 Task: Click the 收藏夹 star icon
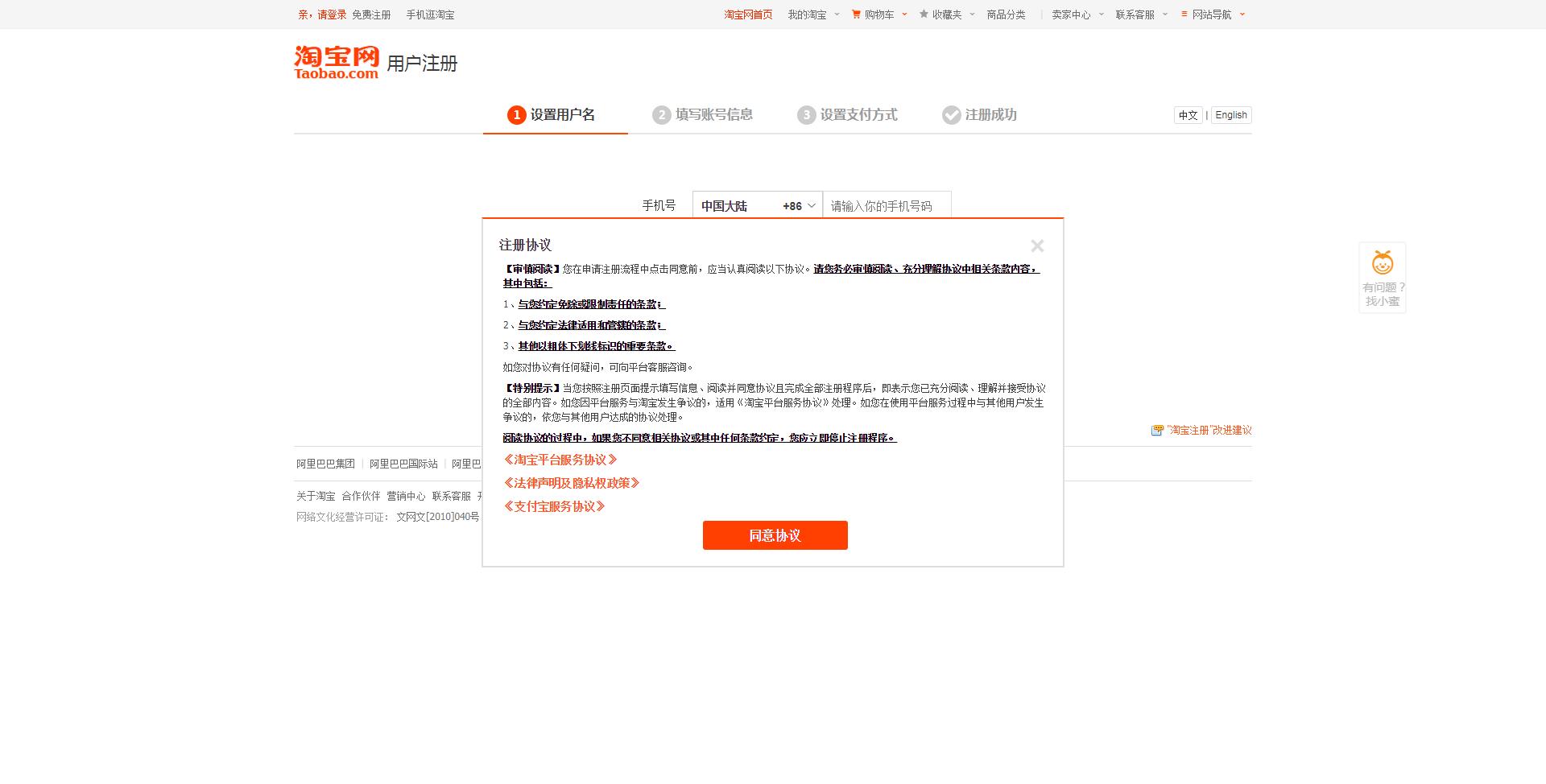click(923, 14)
